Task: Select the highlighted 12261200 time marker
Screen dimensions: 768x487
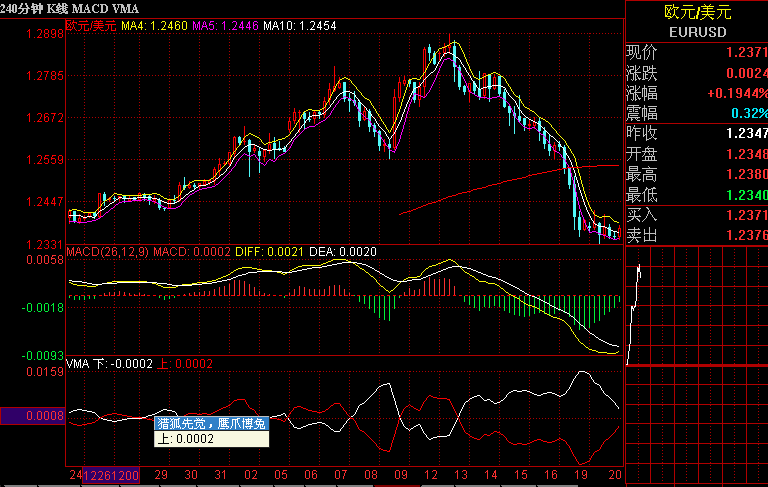Action: (x=111, y=475)
